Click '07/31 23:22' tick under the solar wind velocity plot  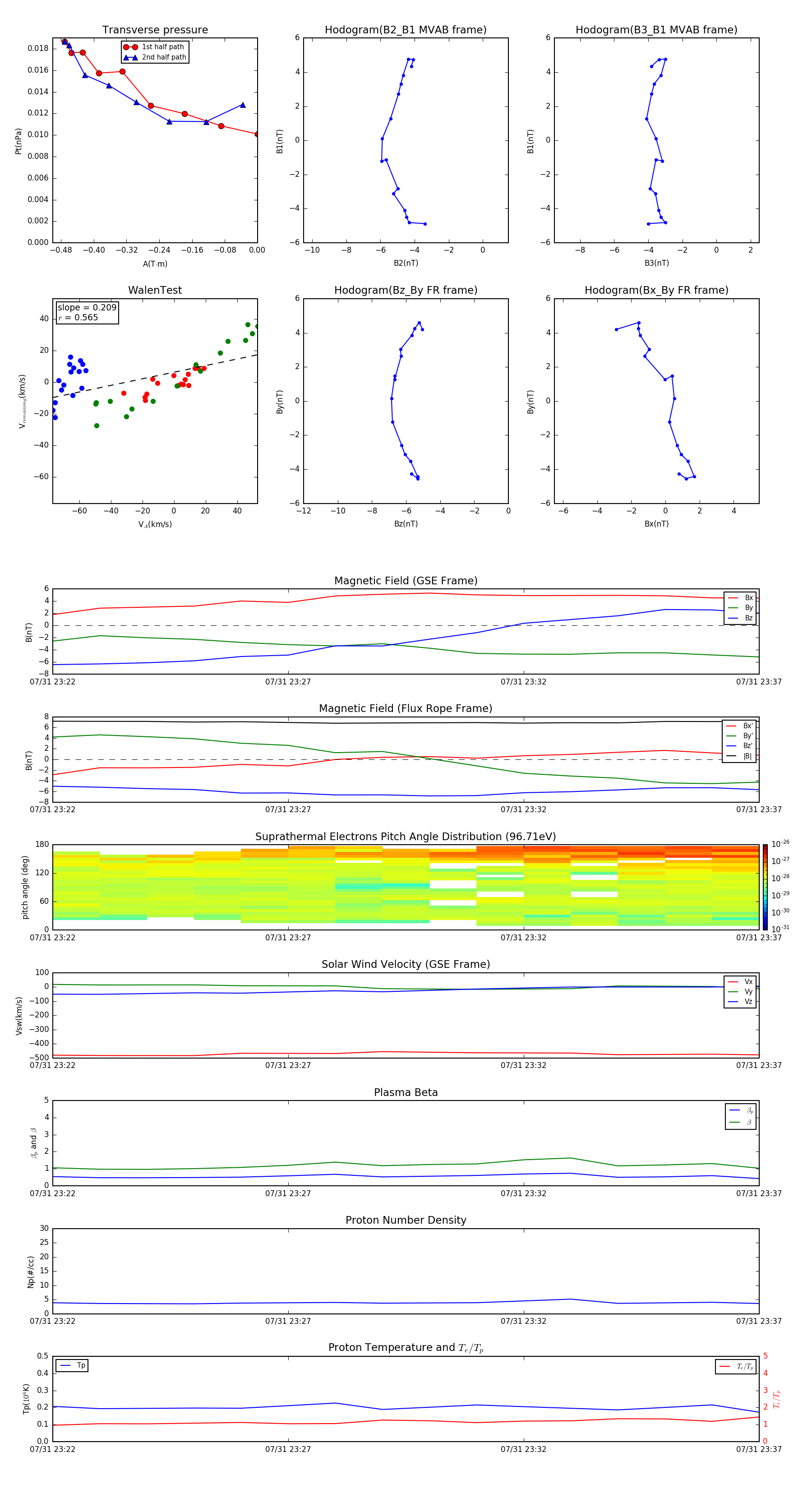click(53, 1065)
